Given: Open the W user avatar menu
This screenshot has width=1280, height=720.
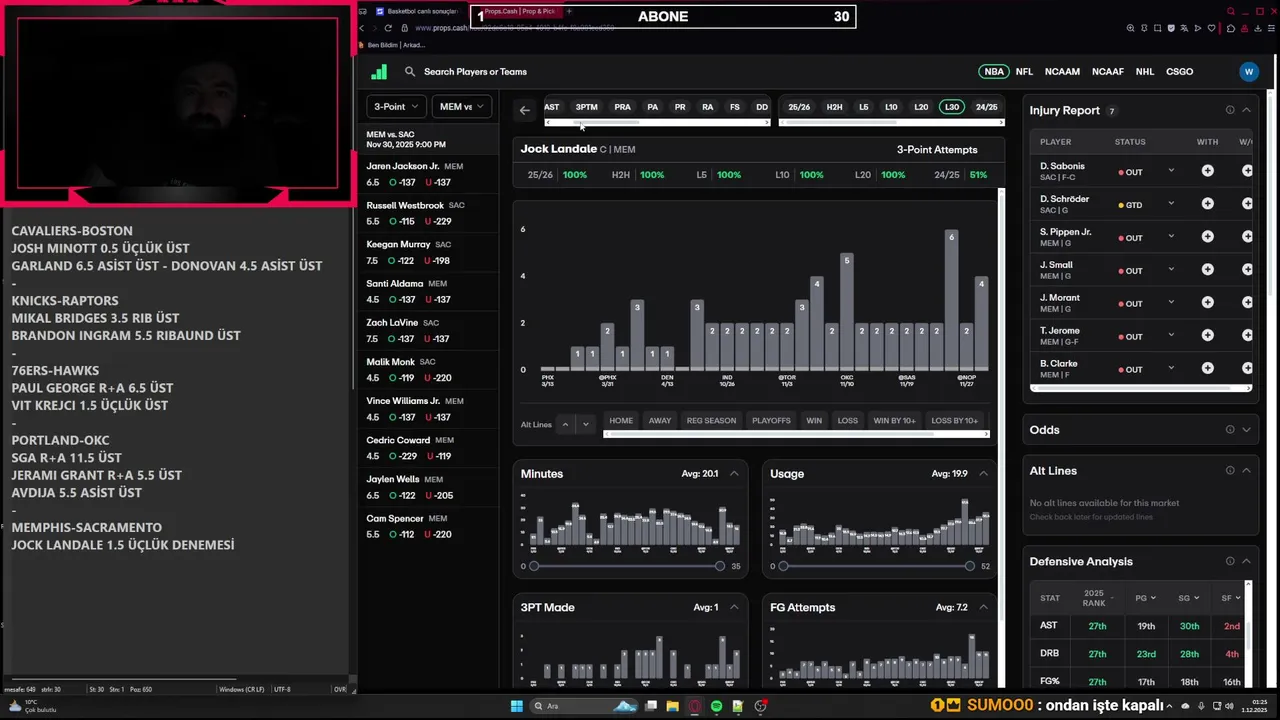Looking at the screenshot, I should coord(1248,72).
